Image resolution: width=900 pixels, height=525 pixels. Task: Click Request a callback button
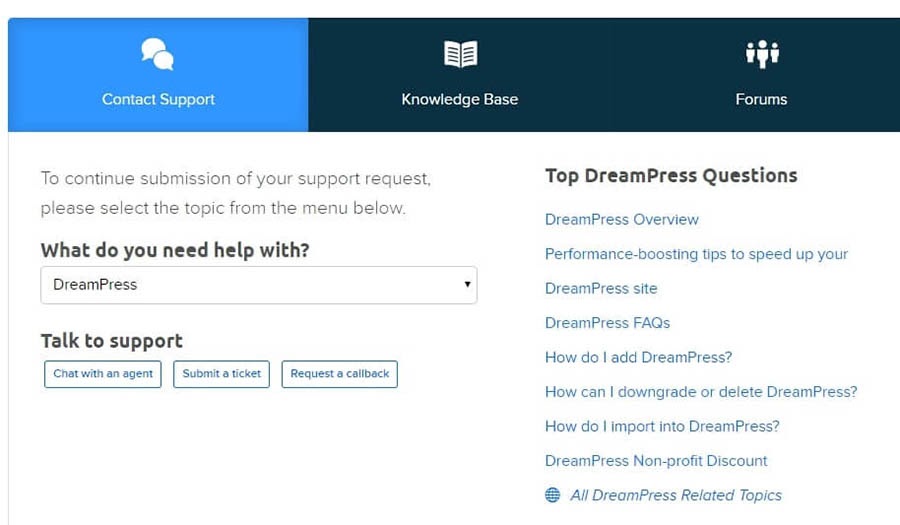[339, 374]
